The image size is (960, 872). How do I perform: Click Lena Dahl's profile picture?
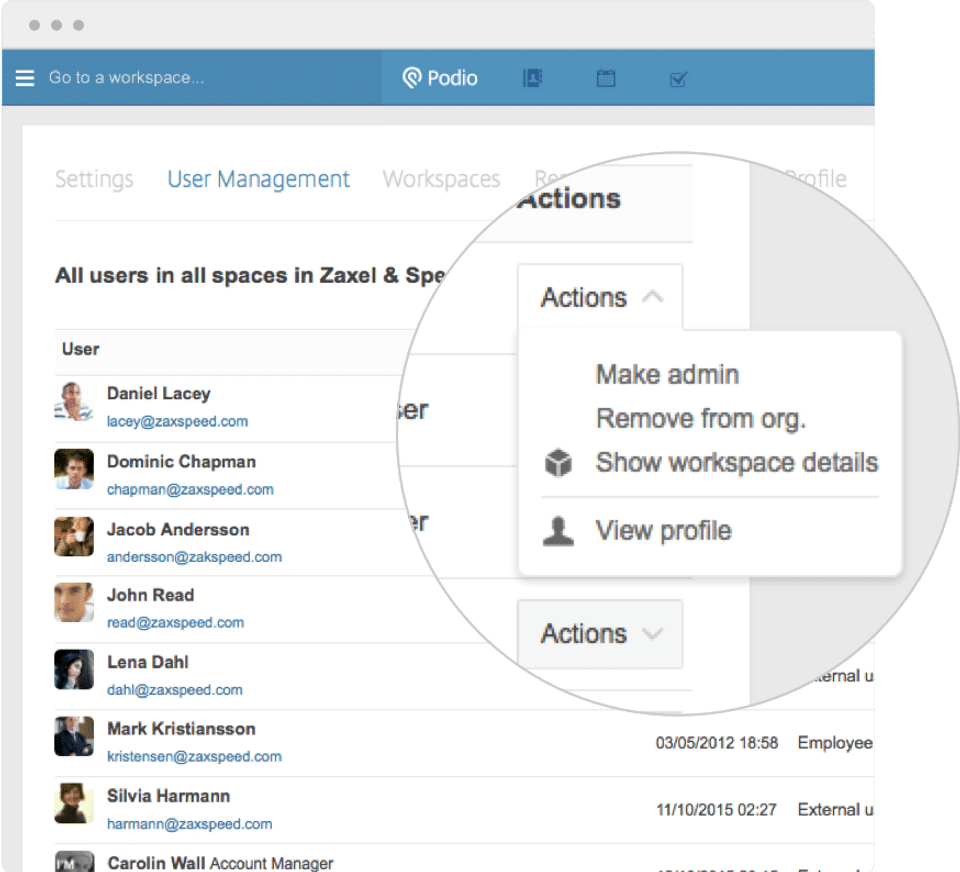74,670
